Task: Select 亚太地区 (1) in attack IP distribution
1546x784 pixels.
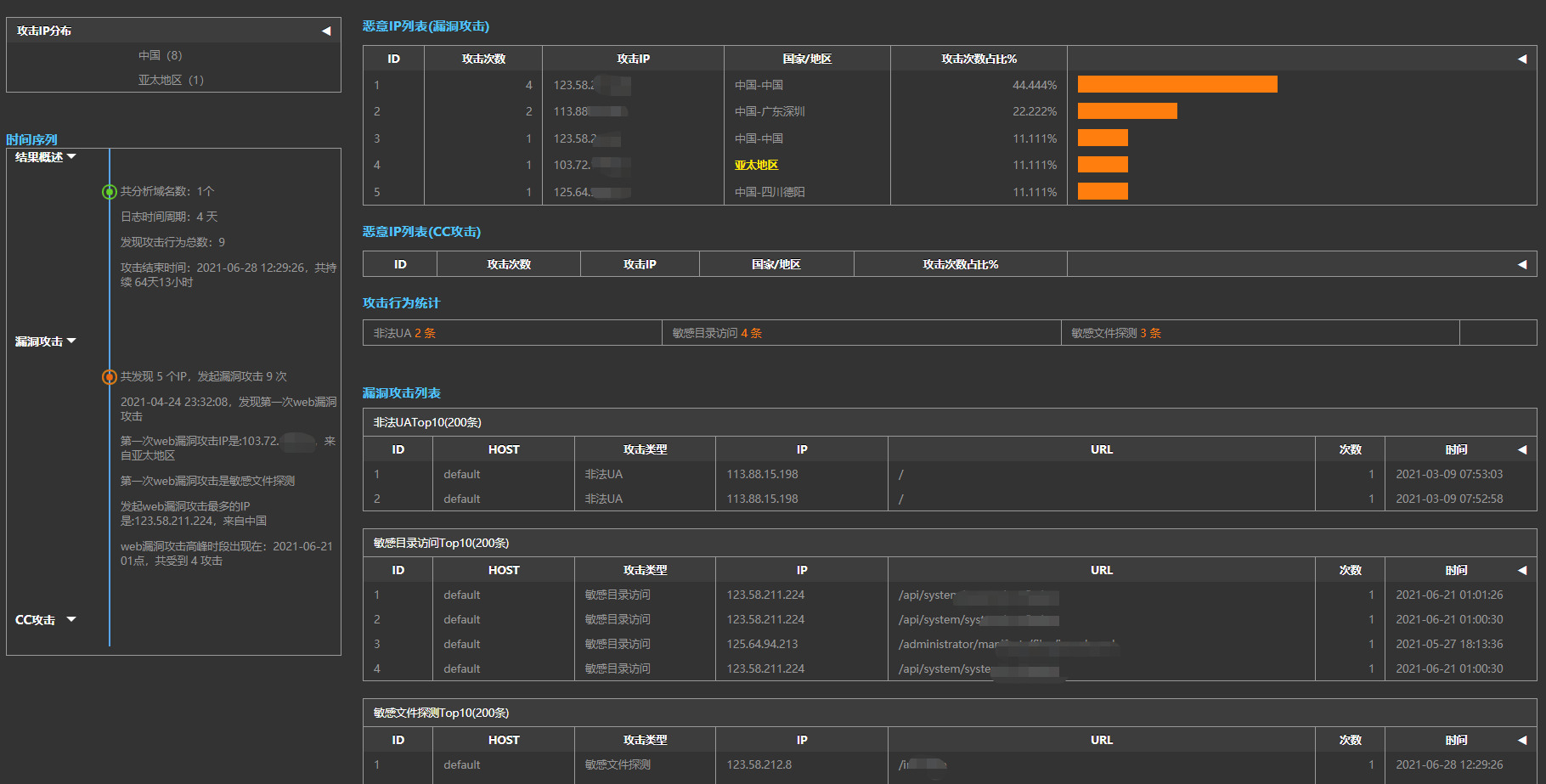Action: click(171, 80)
